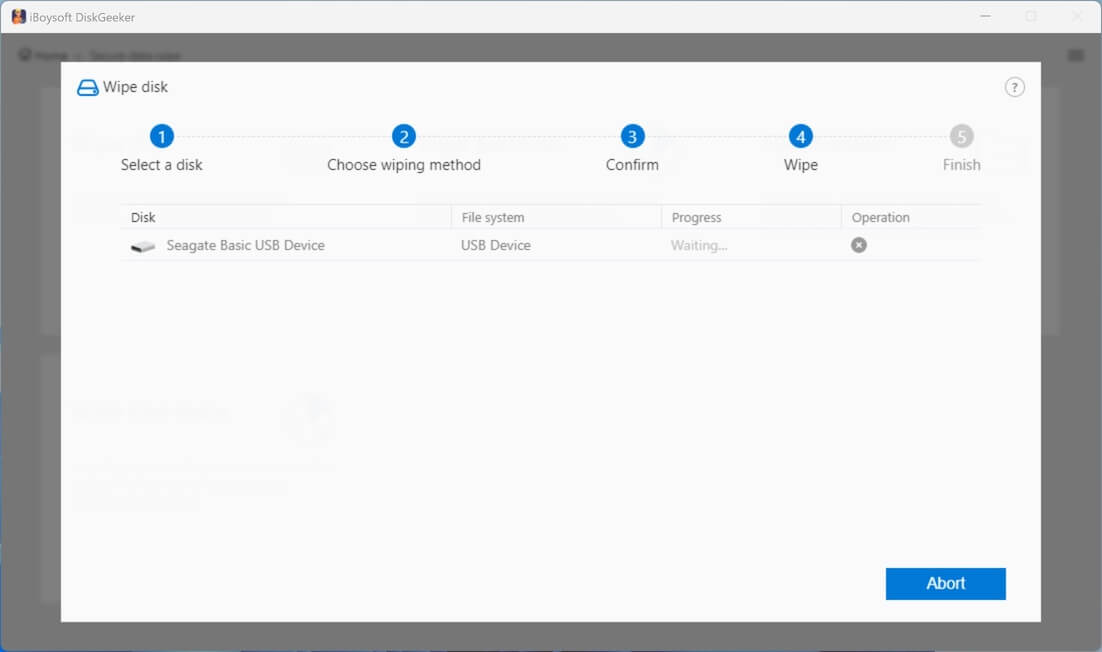Go to step 4 circle Wipe
Screen dimensions: 1102x652
pos(800,136)
